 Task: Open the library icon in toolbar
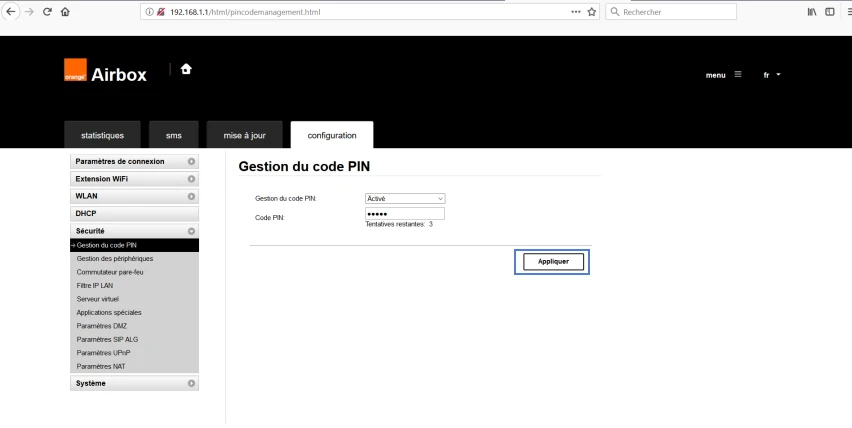[x=812, y=12]
